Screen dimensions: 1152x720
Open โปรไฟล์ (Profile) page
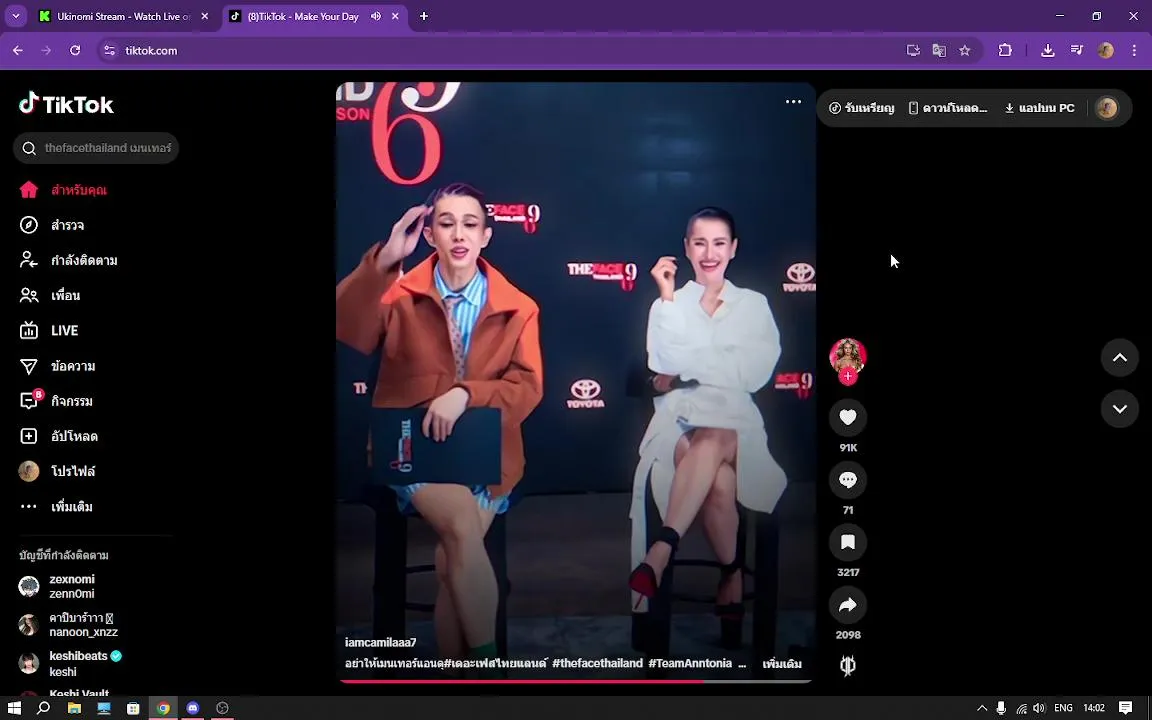(x=57, y=472)
